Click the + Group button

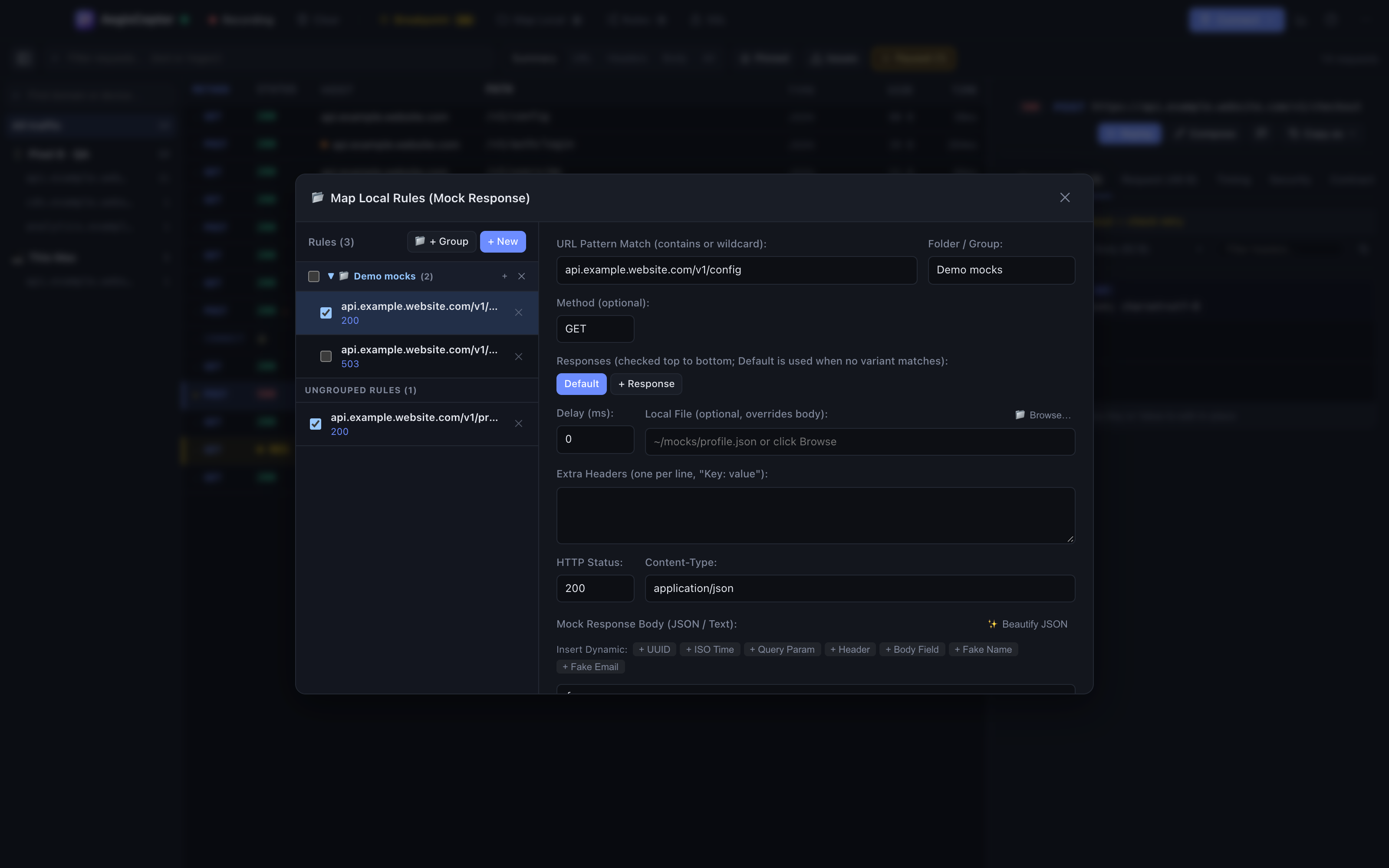pyautogui.click(x=441, y=242)
